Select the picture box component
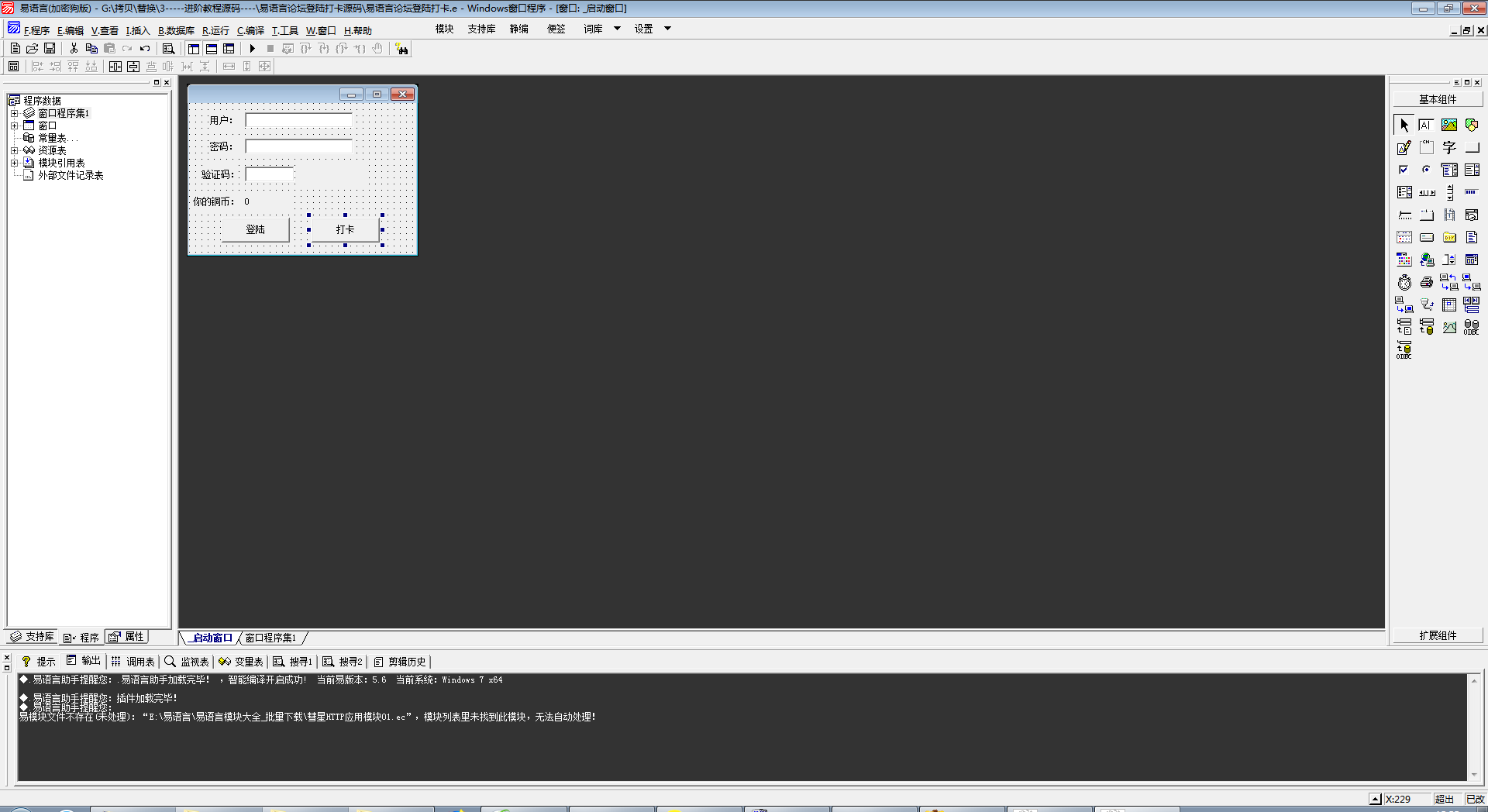The width and height of the screenshot is (1488, 812). tap(1449, 125)
